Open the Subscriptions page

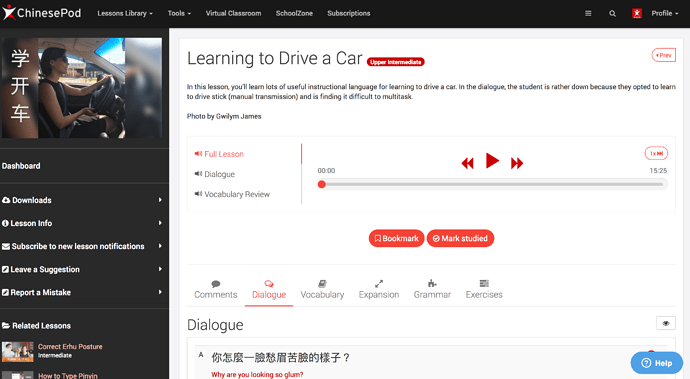pyautogui.click(x=349, y=13)
